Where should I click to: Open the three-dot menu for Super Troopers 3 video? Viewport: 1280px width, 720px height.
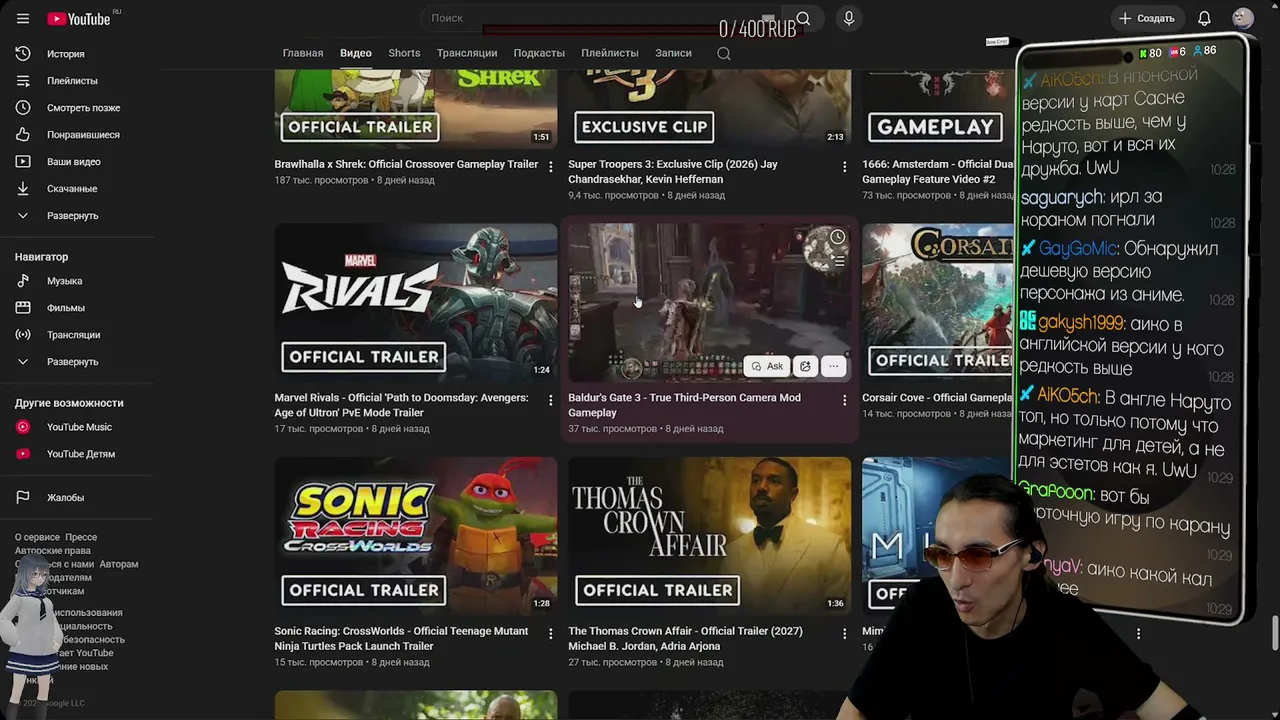point(844,167)
